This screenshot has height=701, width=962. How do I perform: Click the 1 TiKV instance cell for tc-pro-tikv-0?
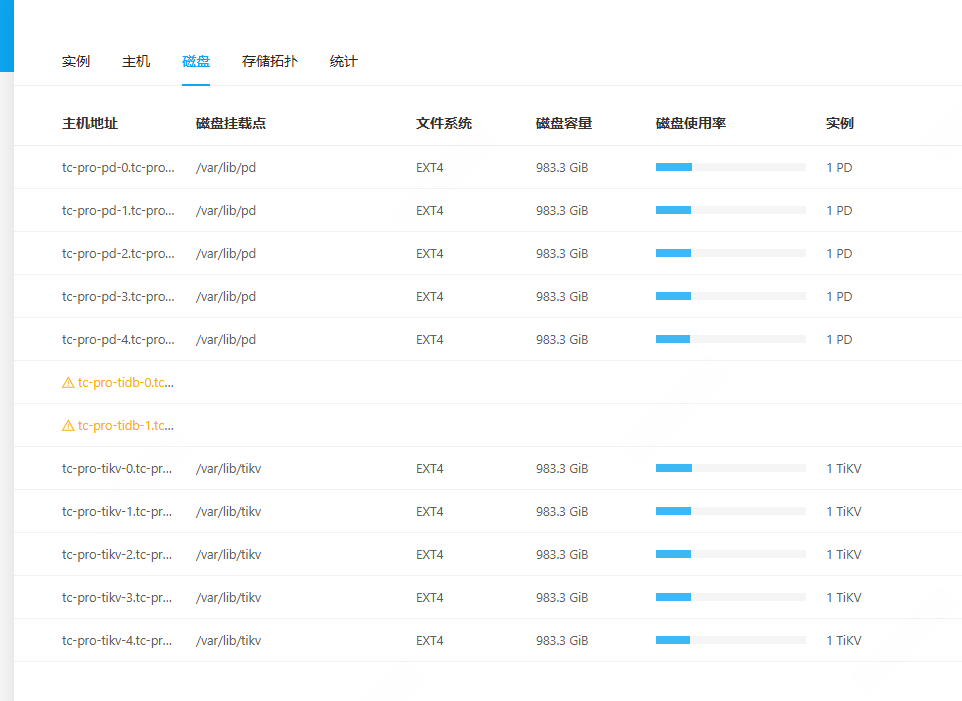tap(843, 469)
